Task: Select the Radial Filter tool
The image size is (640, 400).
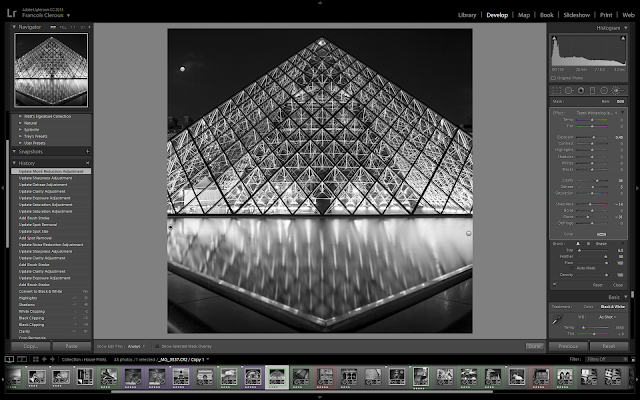Action: tap(604, 90)
